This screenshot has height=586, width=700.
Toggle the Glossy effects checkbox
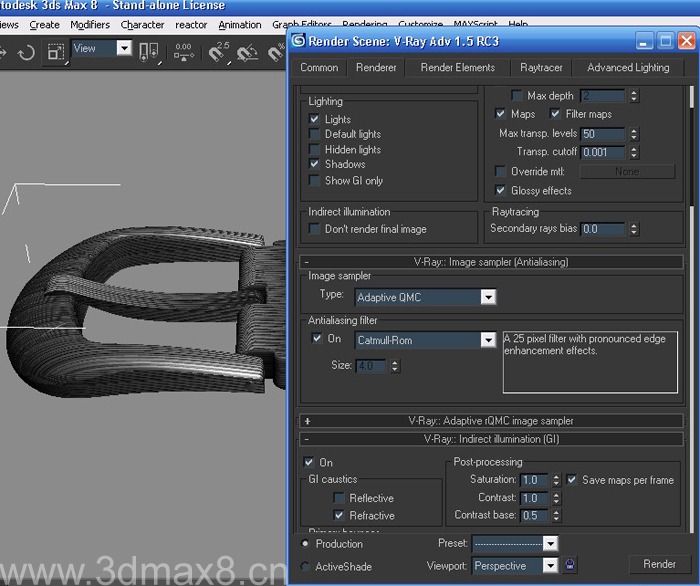pyautogui.click(x=500, y=190)
